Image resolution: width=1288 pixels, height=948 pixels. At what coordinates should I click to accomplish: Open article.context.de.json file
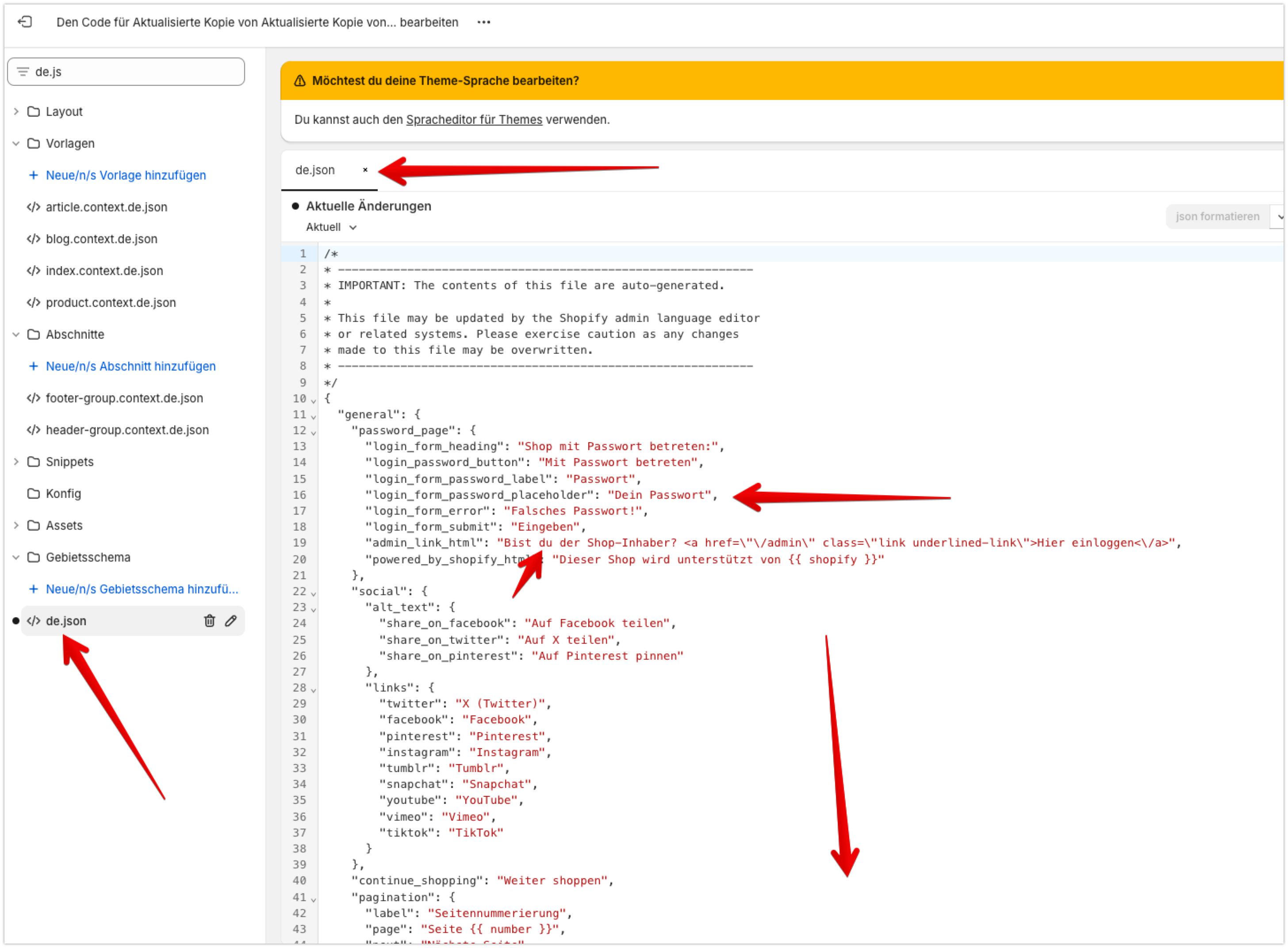[107, 206]
